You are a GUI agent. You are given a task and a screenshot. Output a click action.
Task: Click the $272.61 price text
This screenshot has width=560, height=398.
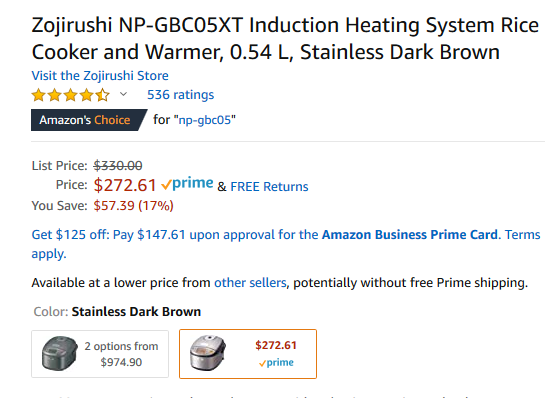tap(125, 185)
